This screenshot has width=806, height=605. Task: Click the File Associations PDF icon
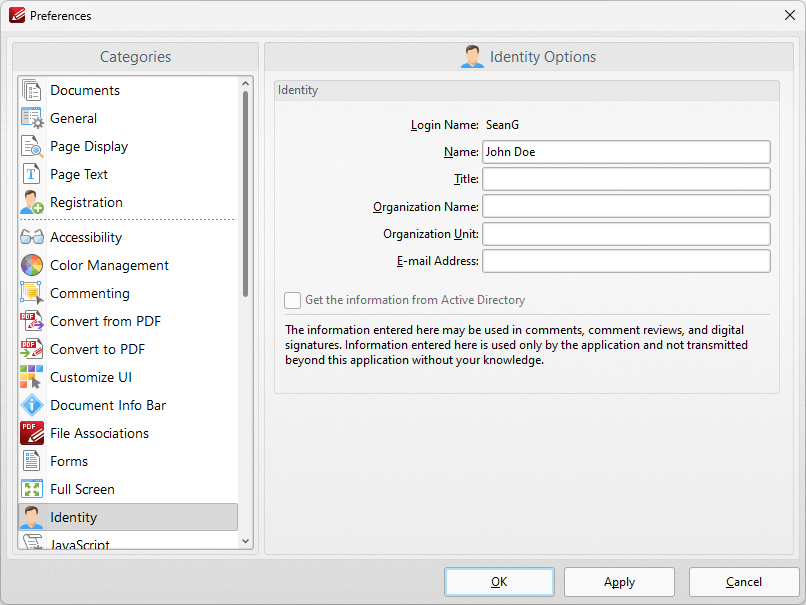[31, 433]
